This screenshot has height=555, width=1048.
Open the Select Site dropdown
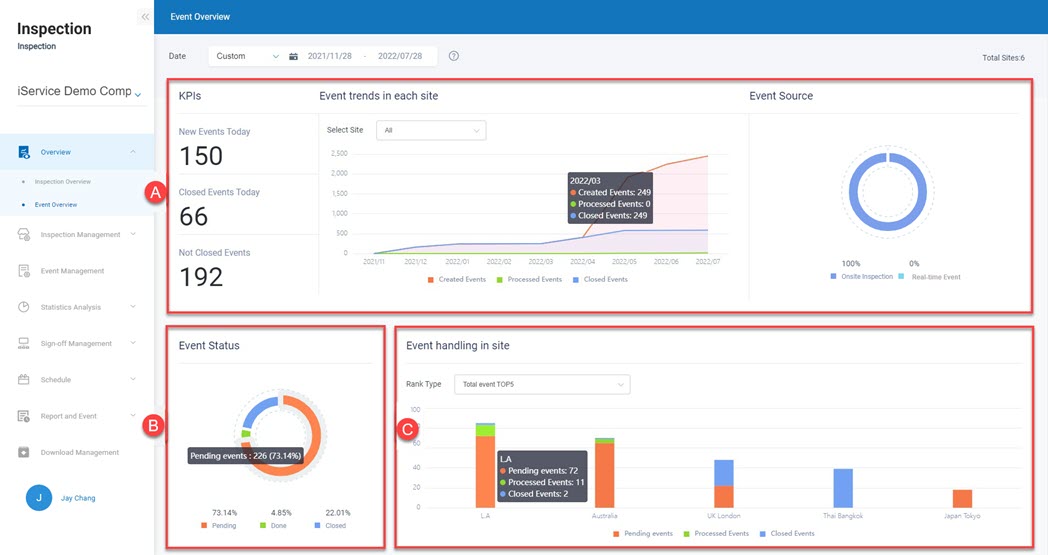pos(430,130)
